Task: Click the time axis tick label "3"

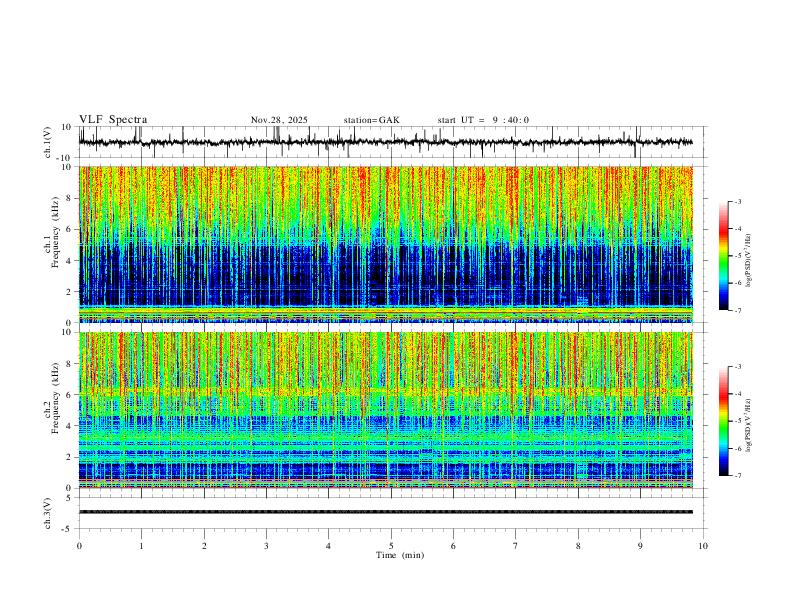Action: click(x=266, y=546)
